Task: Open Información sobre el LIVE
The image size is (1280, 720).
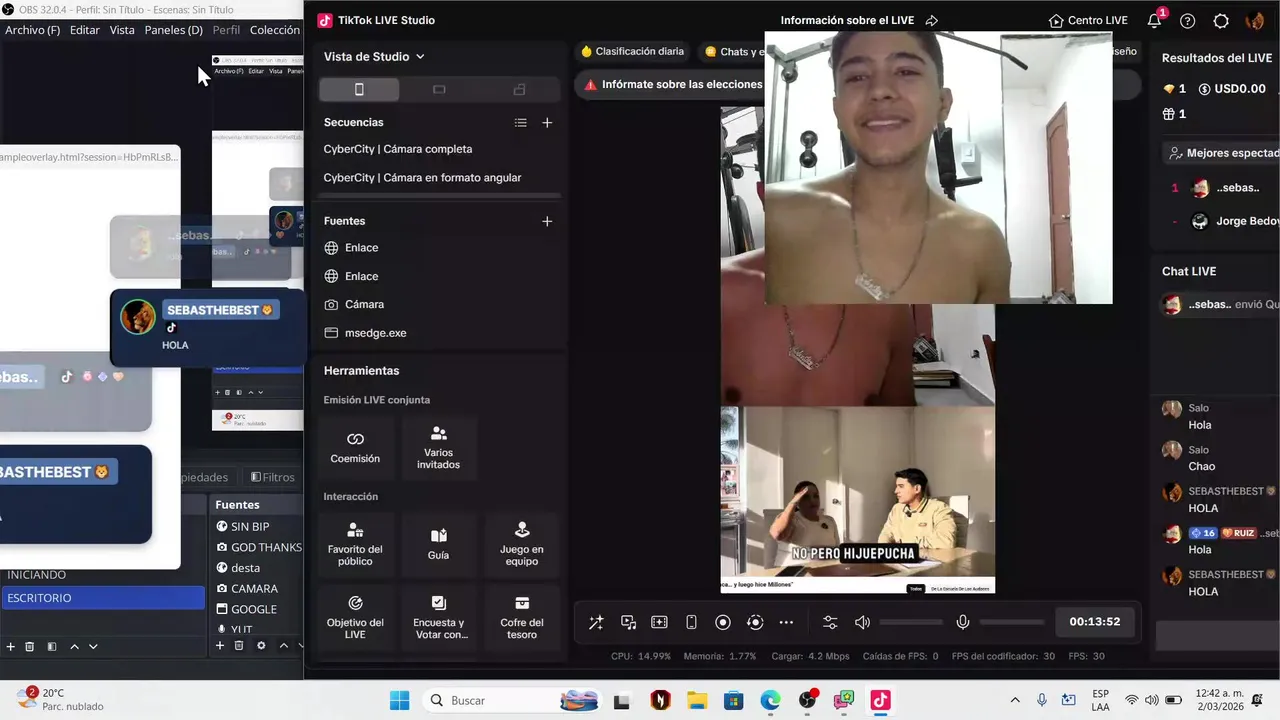Action: tap(846, 20)
